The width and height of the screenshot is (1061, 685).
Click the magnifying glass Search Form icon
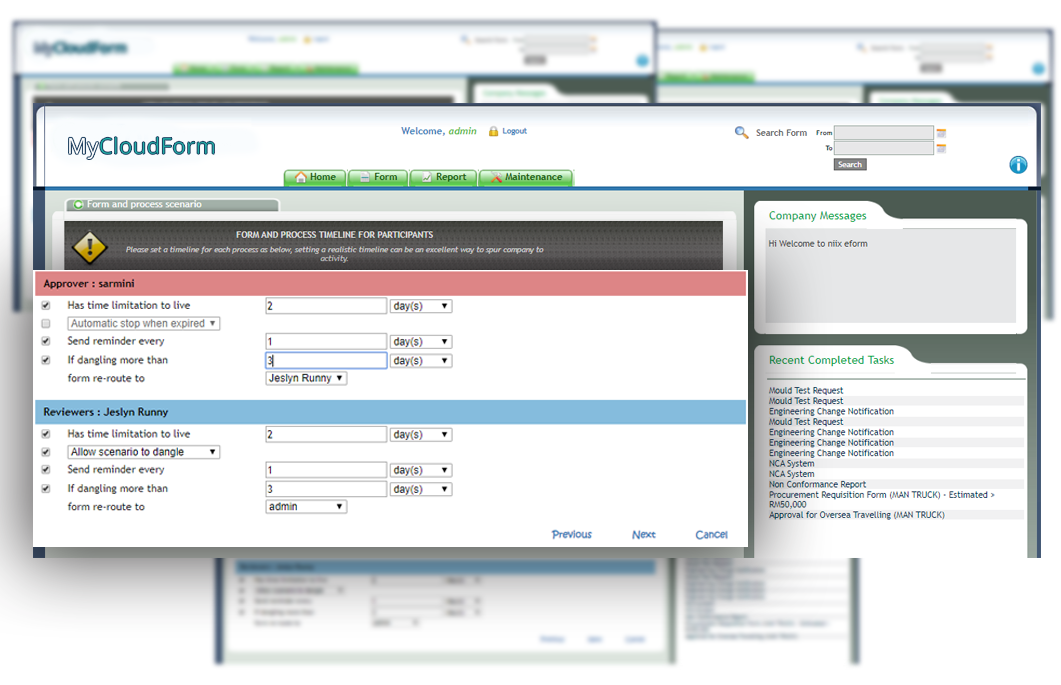click(741, 131)
